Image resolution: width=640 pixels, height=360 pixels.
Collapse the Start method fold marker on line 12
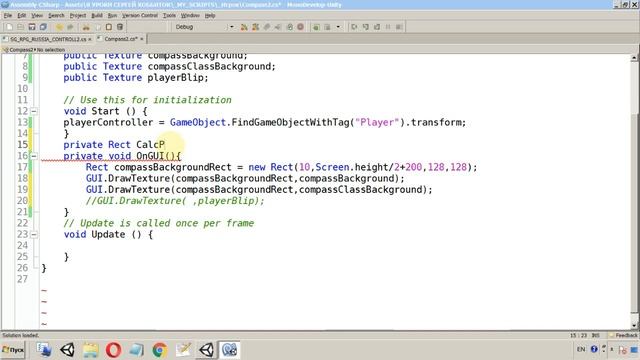[x=34, y=111]
